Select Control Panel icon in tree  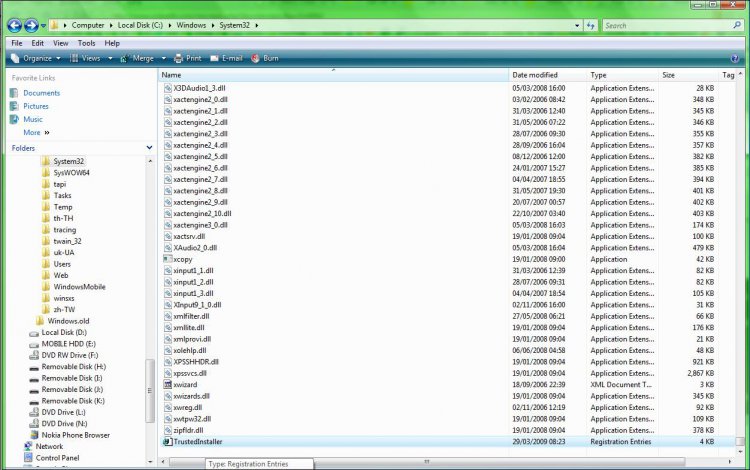(28, 458)
